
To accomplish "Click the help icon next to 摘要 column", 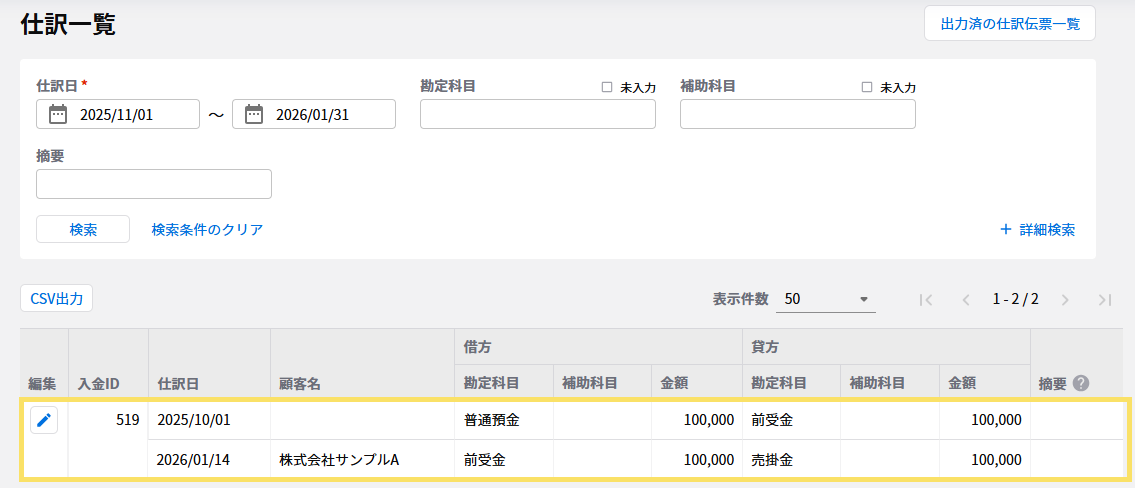I will pos(1081,383).
